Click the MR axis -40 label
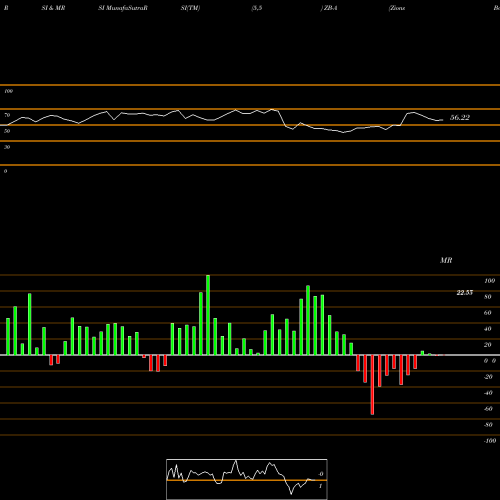 tap(488, 393)
